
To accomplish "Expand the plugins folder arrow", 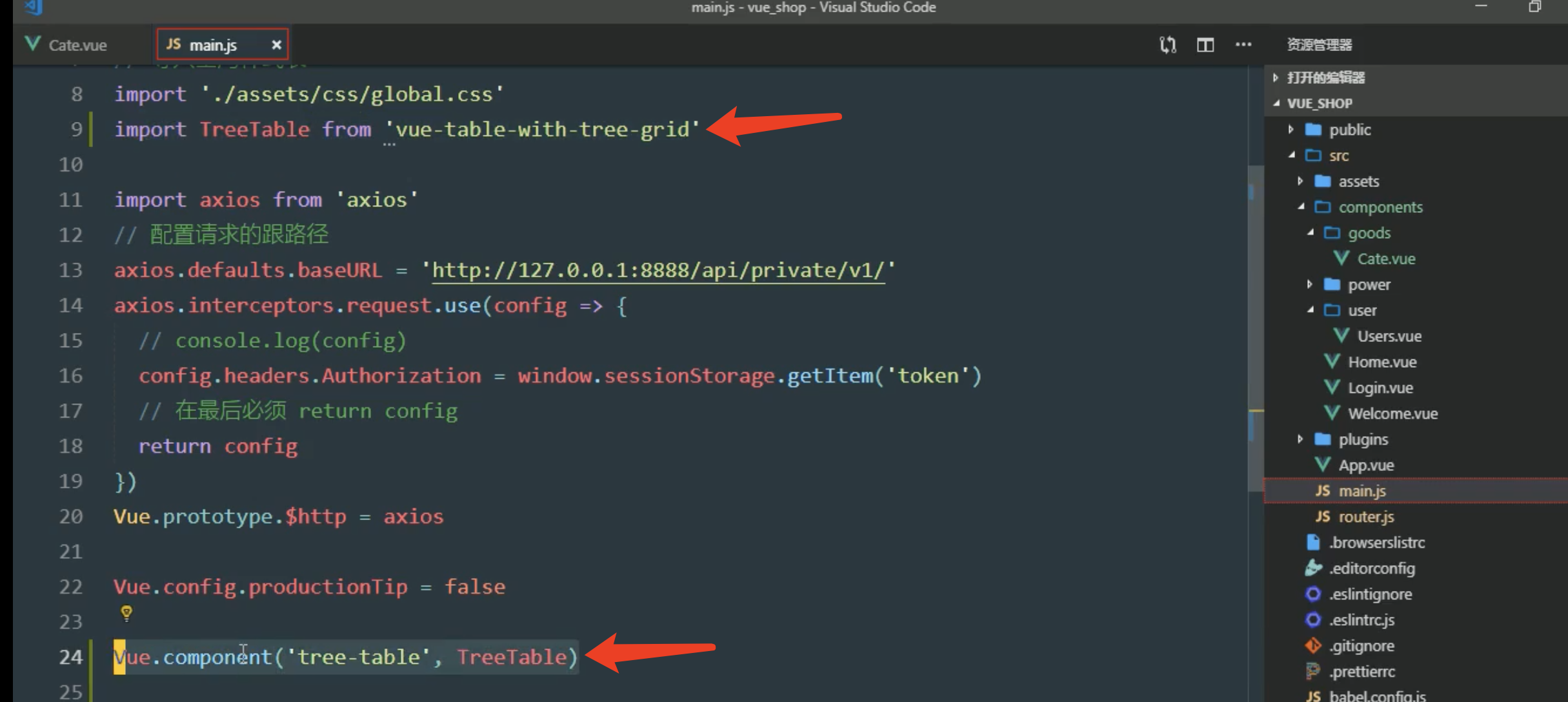I will click(1300, 439).
